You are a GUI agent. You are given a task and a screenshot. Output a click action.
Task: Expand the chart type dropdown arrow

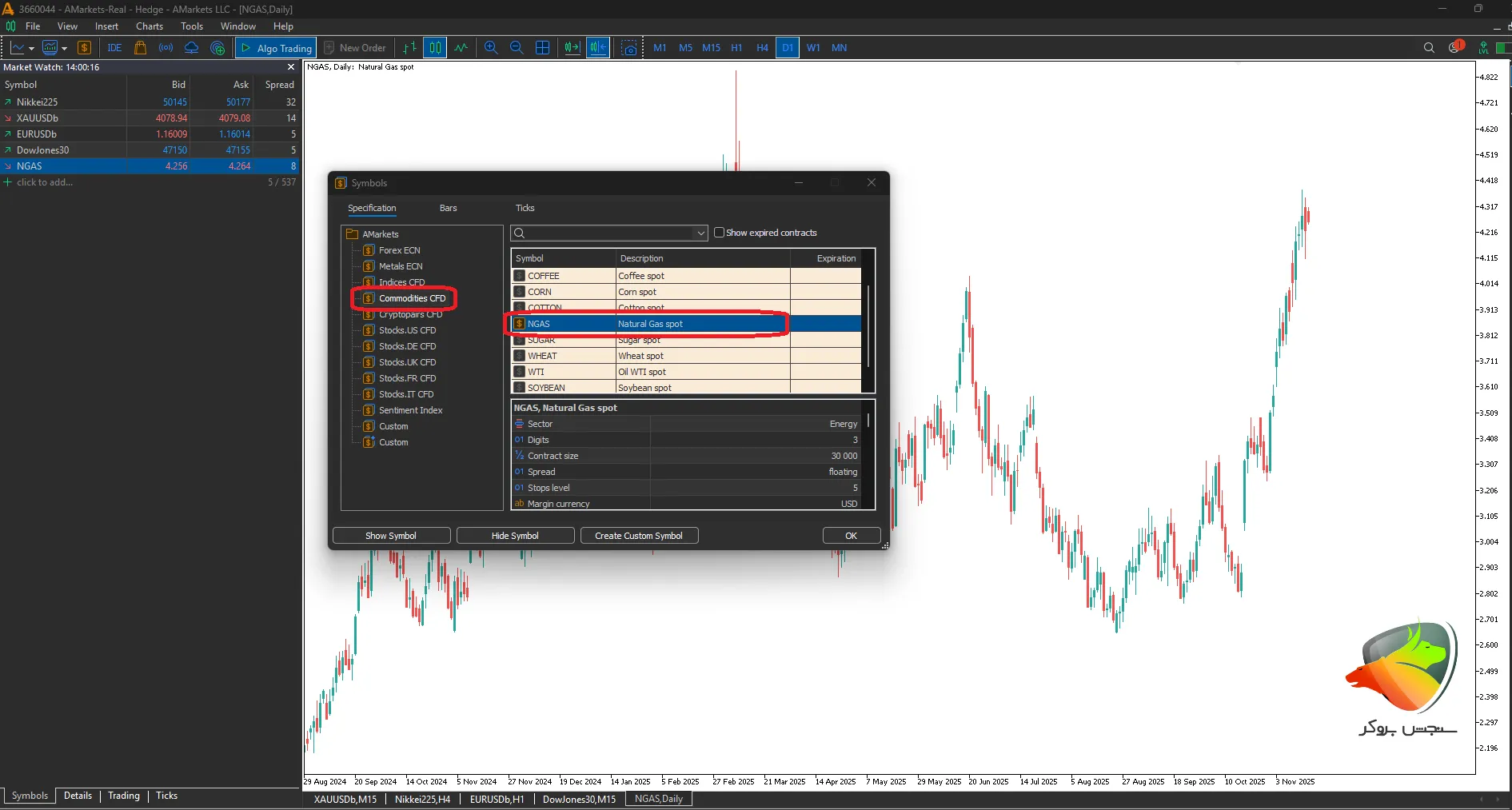pos(31,49)
